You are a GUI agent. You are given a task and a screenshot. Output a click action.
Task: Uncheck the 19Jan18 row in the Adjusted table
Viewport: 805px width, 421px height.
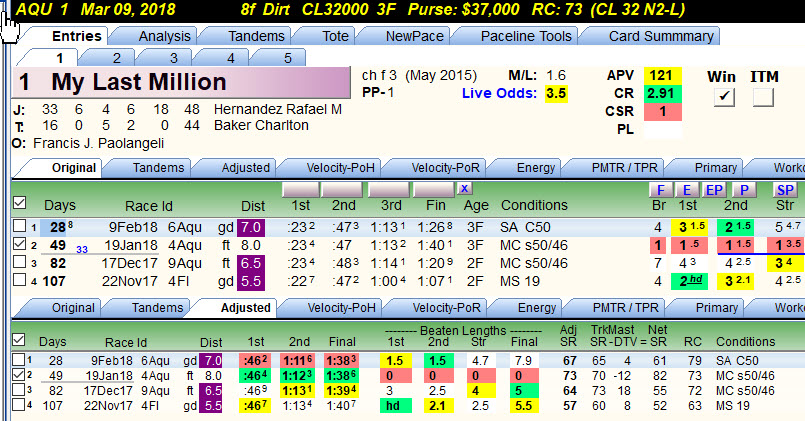coord(18,375)
